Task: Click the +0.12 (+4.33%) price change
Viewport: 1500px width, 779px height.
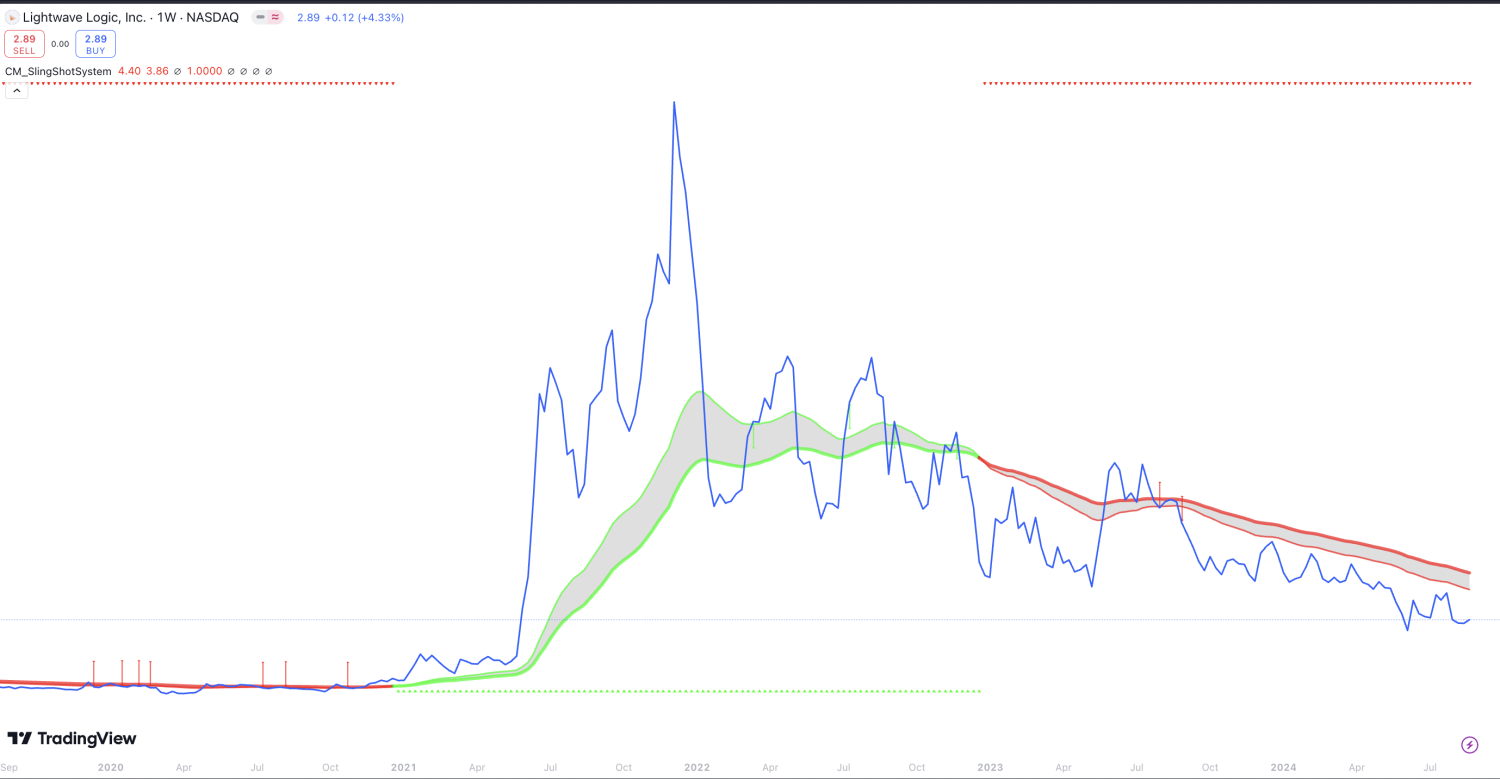Action: (x=364, y=17)
